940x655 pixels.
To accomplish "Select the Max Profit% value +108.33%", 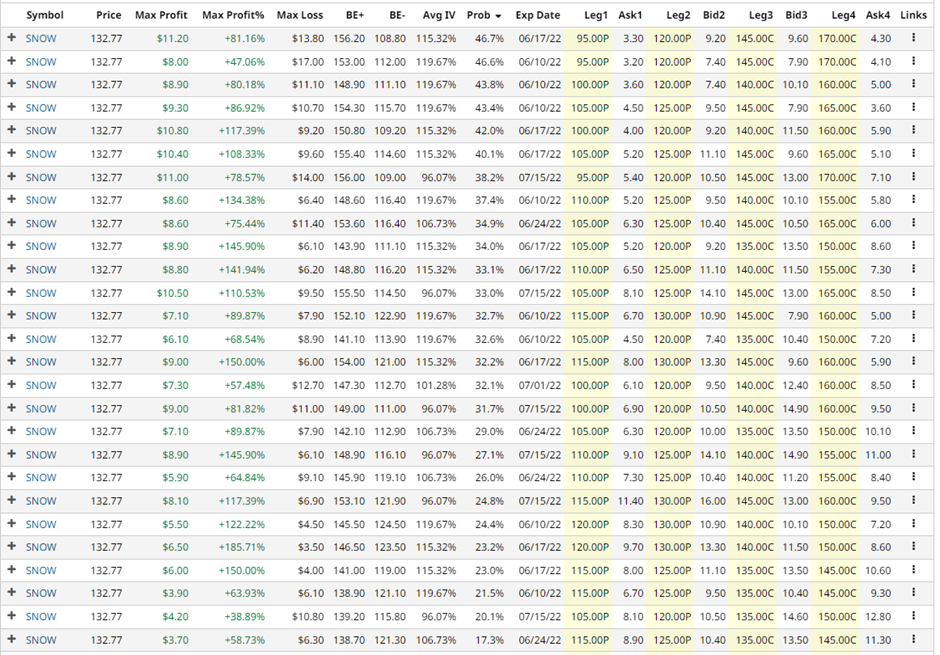I will (242, 154).
